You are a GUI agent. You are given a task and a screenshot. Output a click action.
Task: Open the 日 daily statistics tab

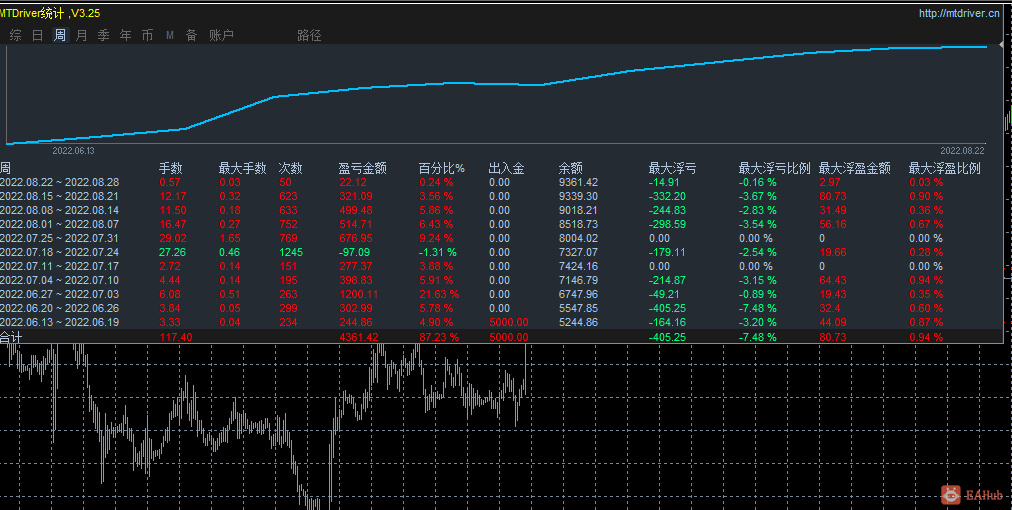tap(37, 36)
